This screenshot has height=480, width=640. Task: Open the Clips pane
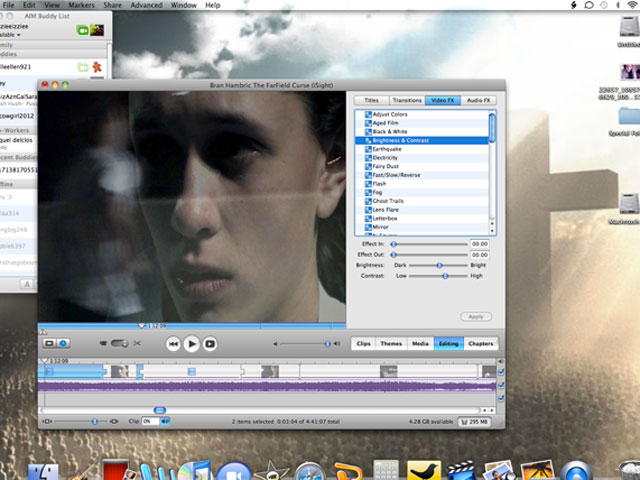(x=363, y=344)
